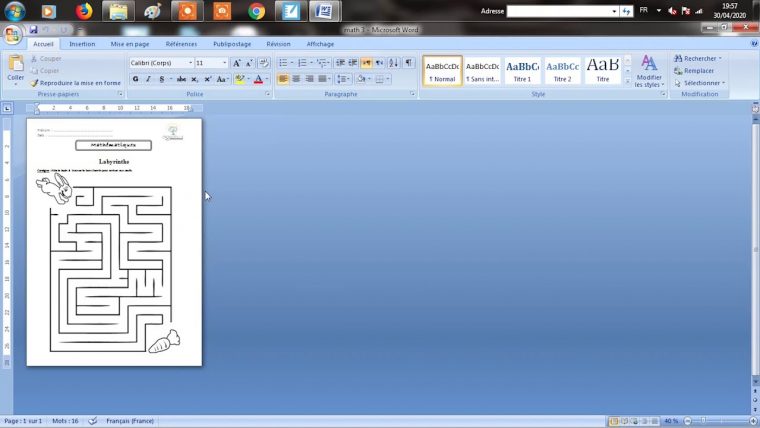
Task: Toggle paragraph marks display
Action: tap(408, 63)
